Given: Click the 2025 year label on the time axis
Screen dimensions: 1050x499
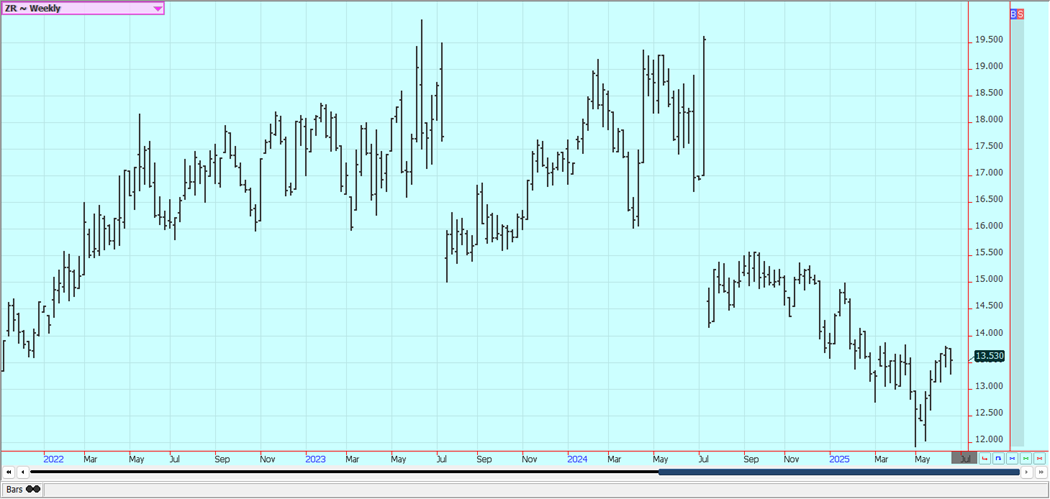Looking at the screenshot, I should pyautogui.click(x=840, y=459).
